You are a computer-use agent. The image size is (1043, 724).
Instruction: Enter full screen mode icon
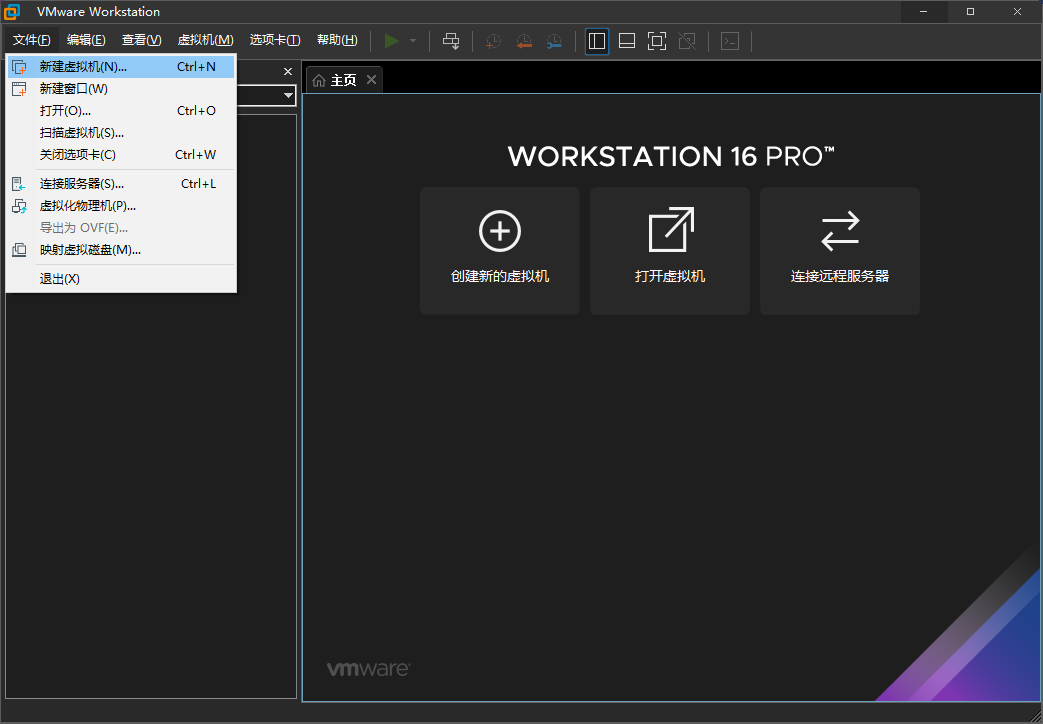(657, 41)
